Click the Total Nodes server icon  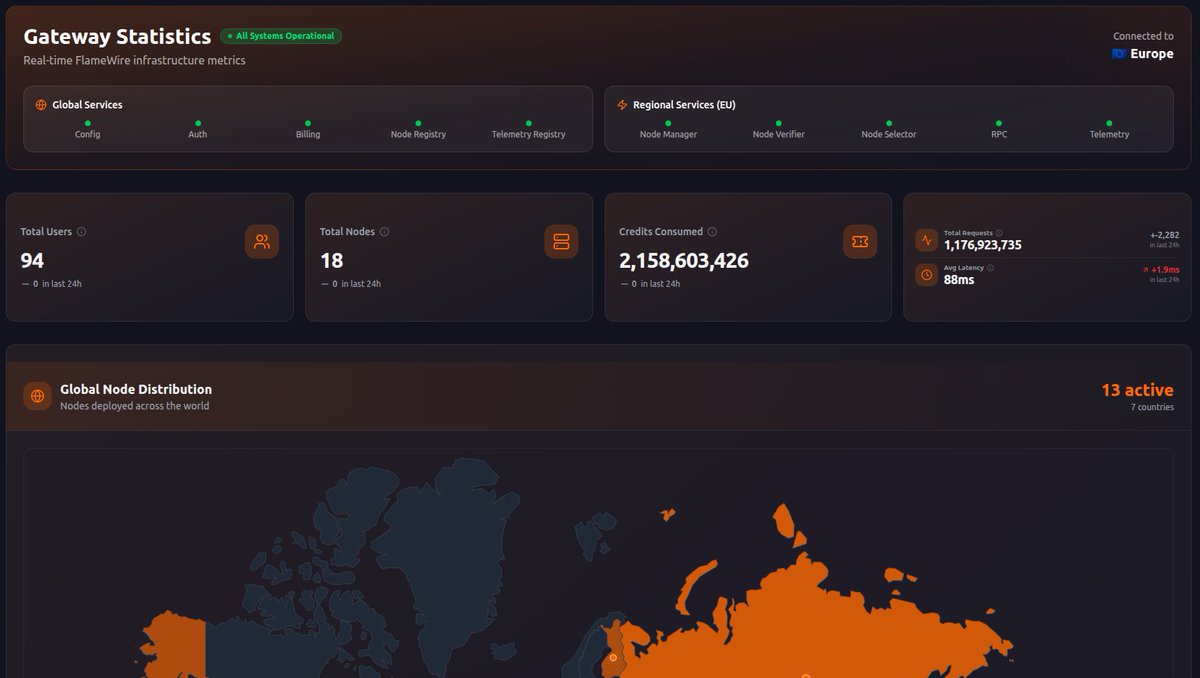point(561,241)
